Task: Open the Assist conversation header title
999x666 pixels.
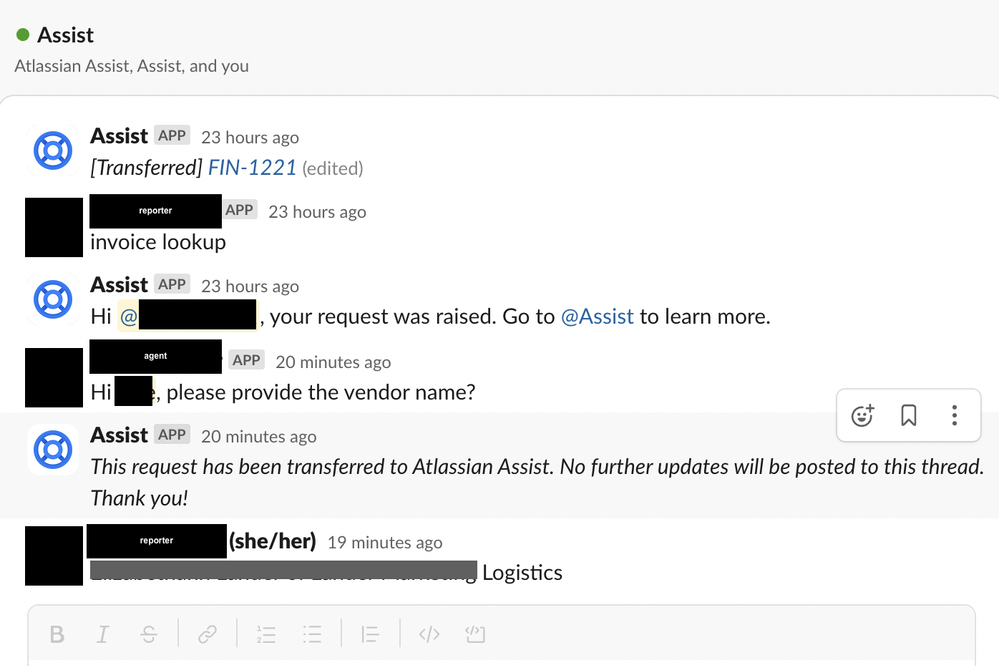Action: tap(65, 35)
